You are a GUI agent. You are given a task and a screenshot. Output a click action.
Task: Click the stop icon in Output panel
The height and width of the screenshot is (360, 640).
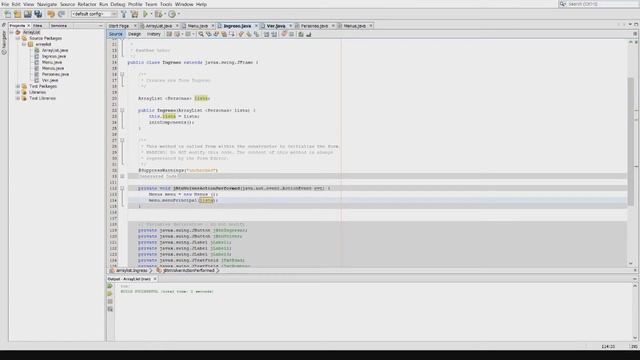tap(110, 301)
